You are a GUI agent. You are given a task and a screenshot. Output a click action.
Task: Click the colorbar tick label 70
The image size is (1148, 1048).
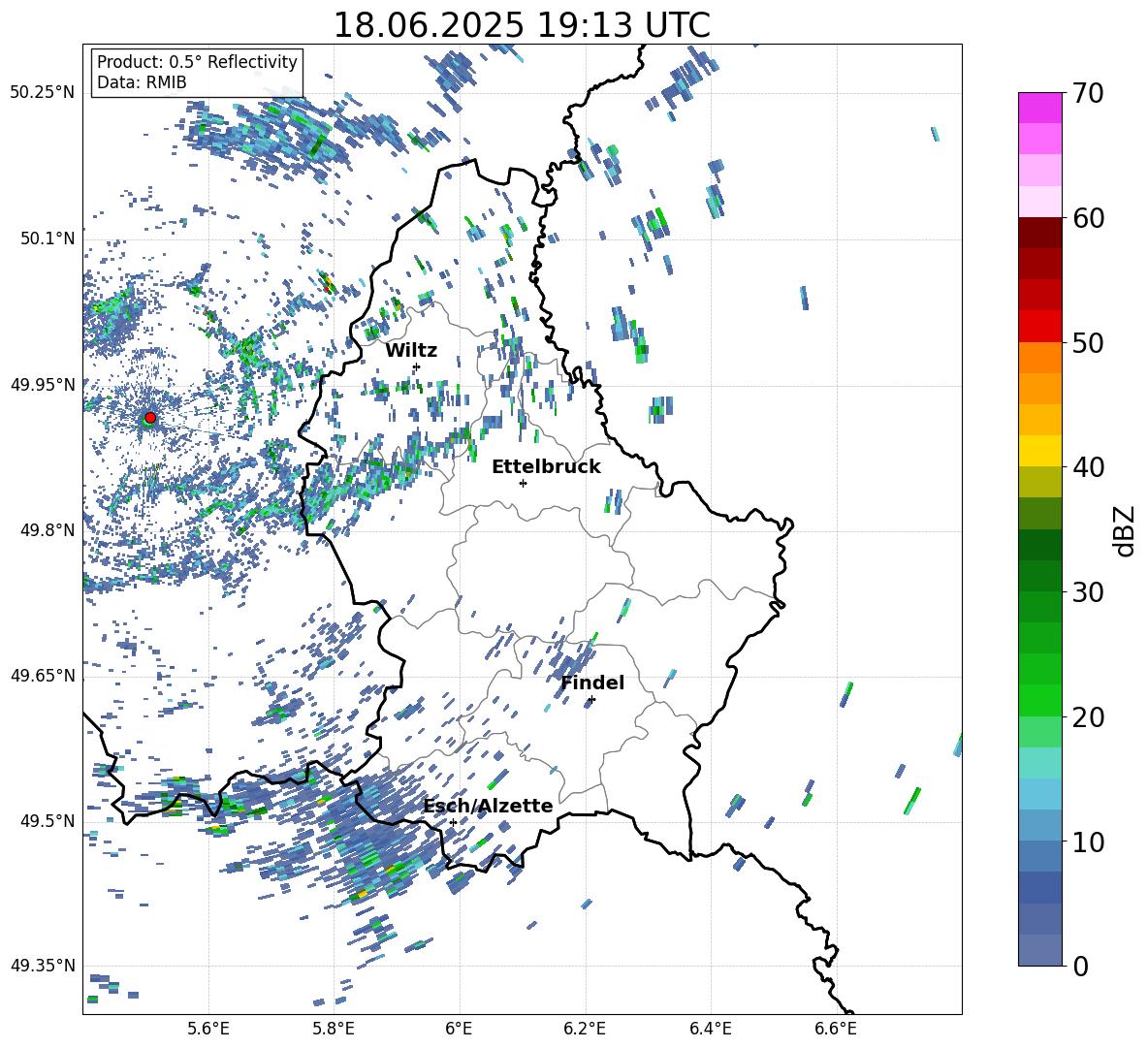[x=1088, y=93]
